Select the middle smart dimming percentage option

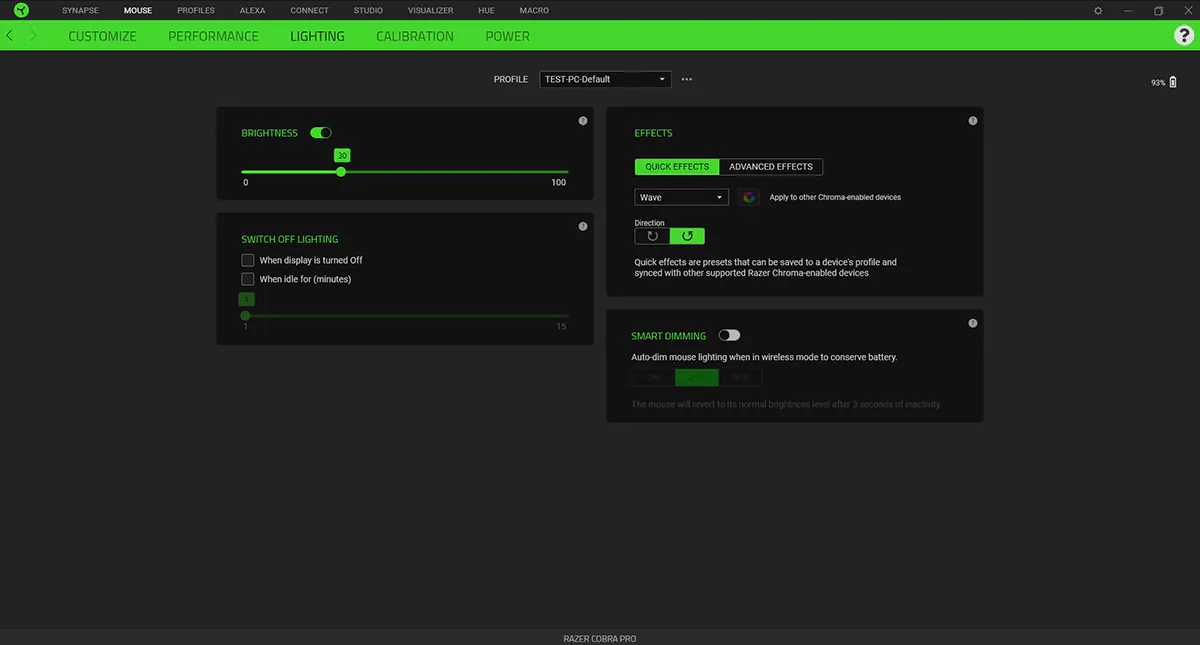697,377
